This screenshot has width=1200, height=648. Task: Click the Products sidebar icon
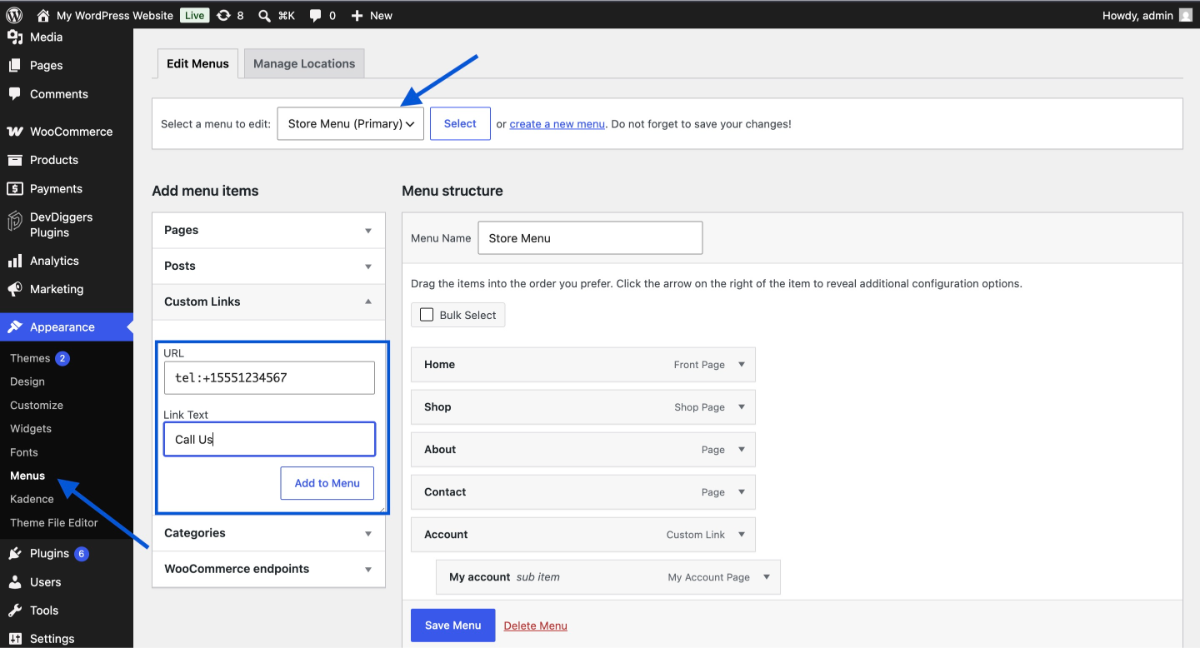(14, 160)
